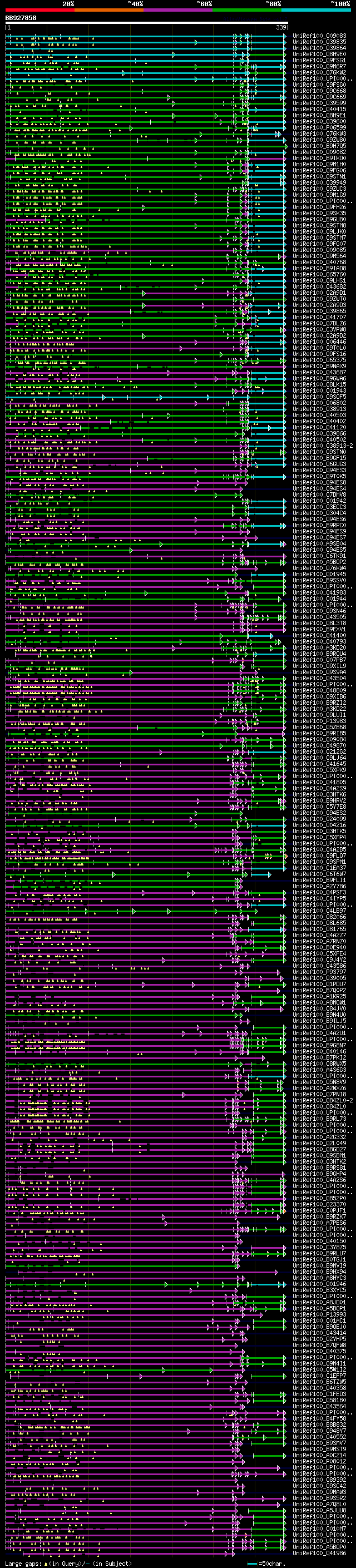Click hit label UniRef100_Q76KW2

click(x=319, y=72)
